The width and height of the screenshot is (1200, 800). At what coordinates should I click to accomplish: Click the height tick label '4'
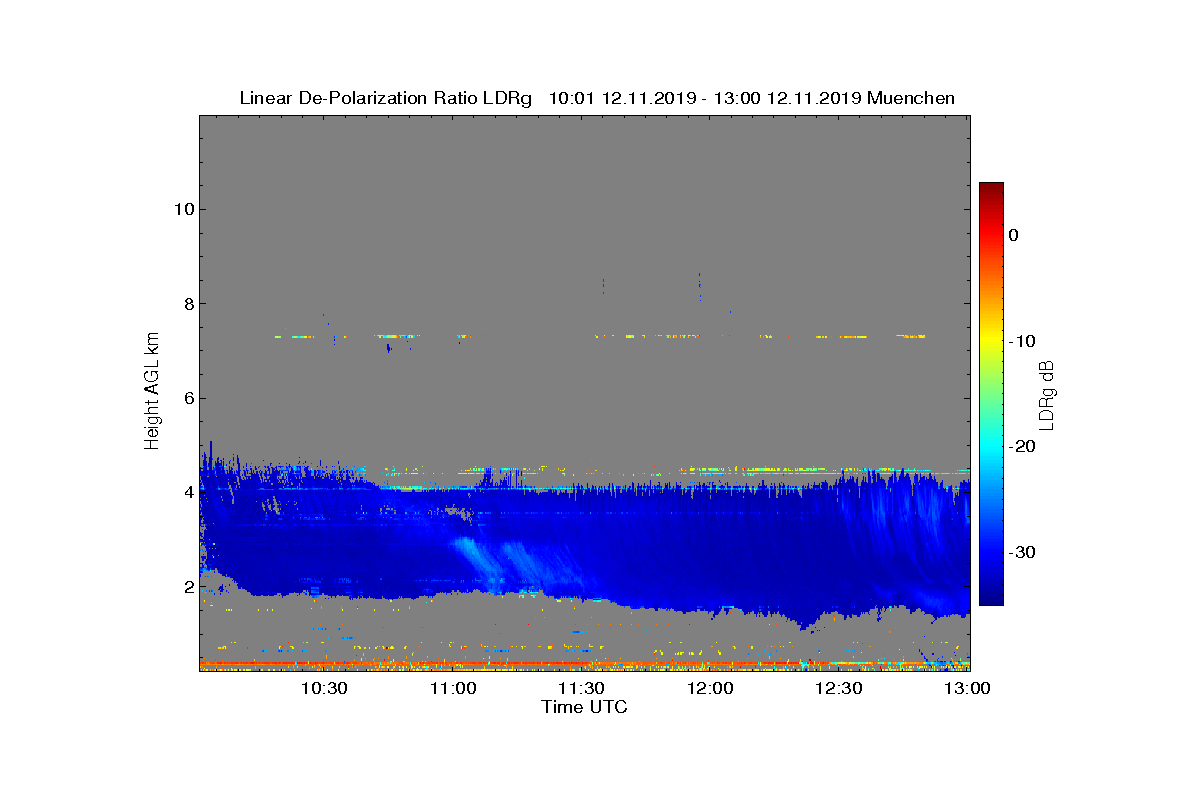pos(187,493)
